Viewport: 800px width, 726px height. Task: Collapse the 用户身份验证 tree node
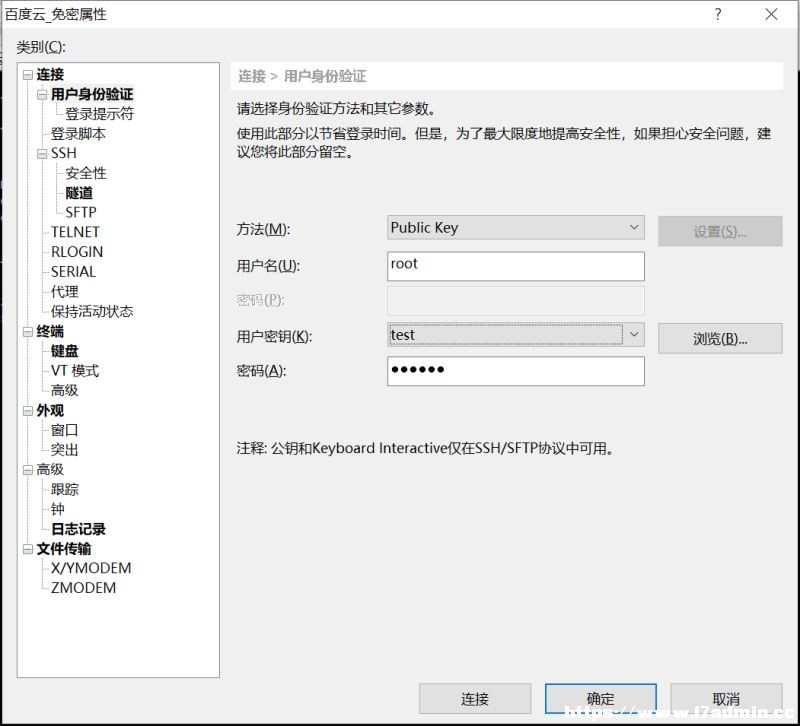(42, 94)
